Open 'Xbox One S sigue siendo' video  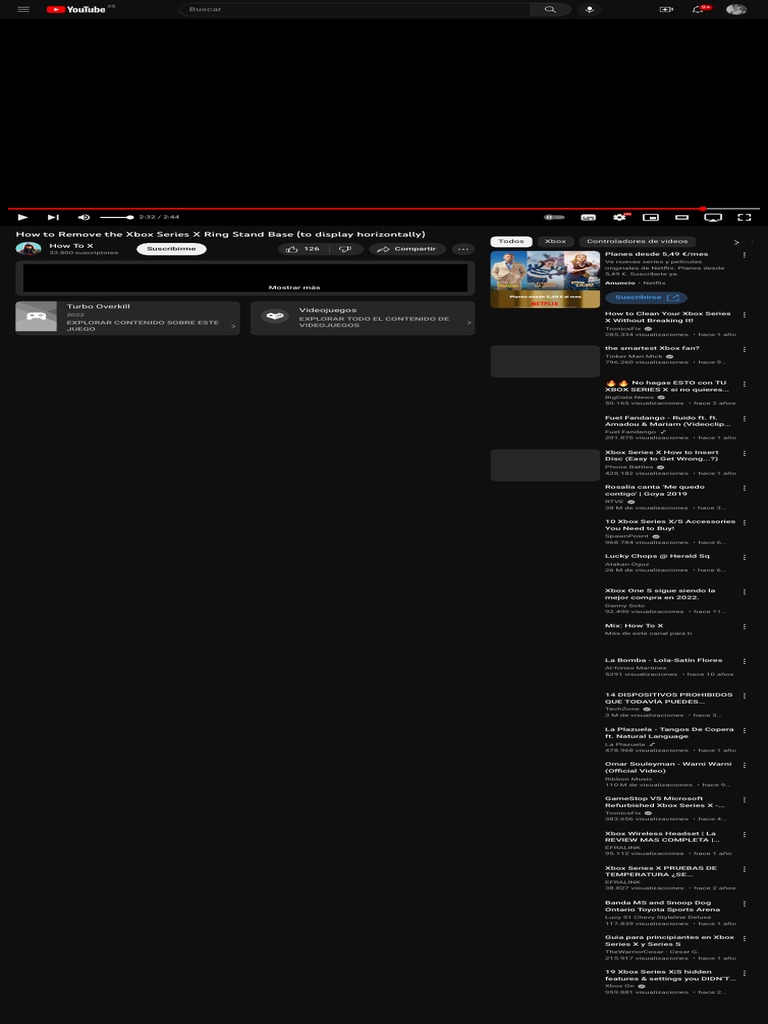tap(660, 594)
